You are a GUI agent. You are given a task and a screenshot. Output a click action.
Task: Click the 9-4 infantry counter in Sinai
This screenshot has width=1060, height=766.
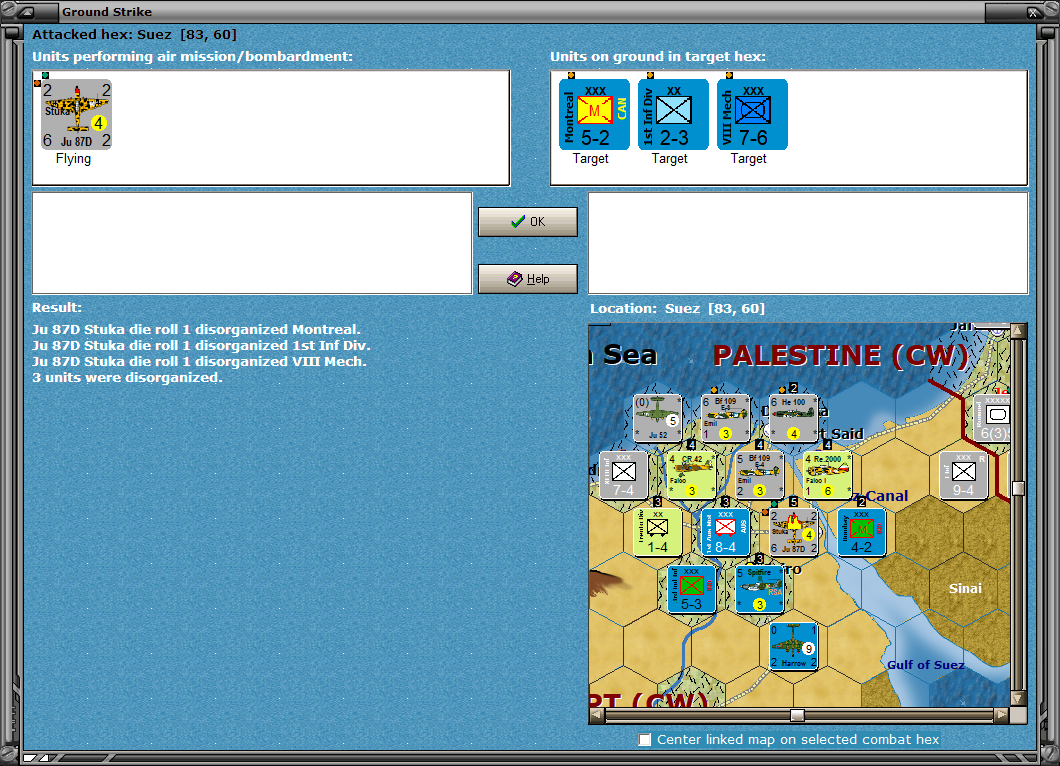pos(964,475)
